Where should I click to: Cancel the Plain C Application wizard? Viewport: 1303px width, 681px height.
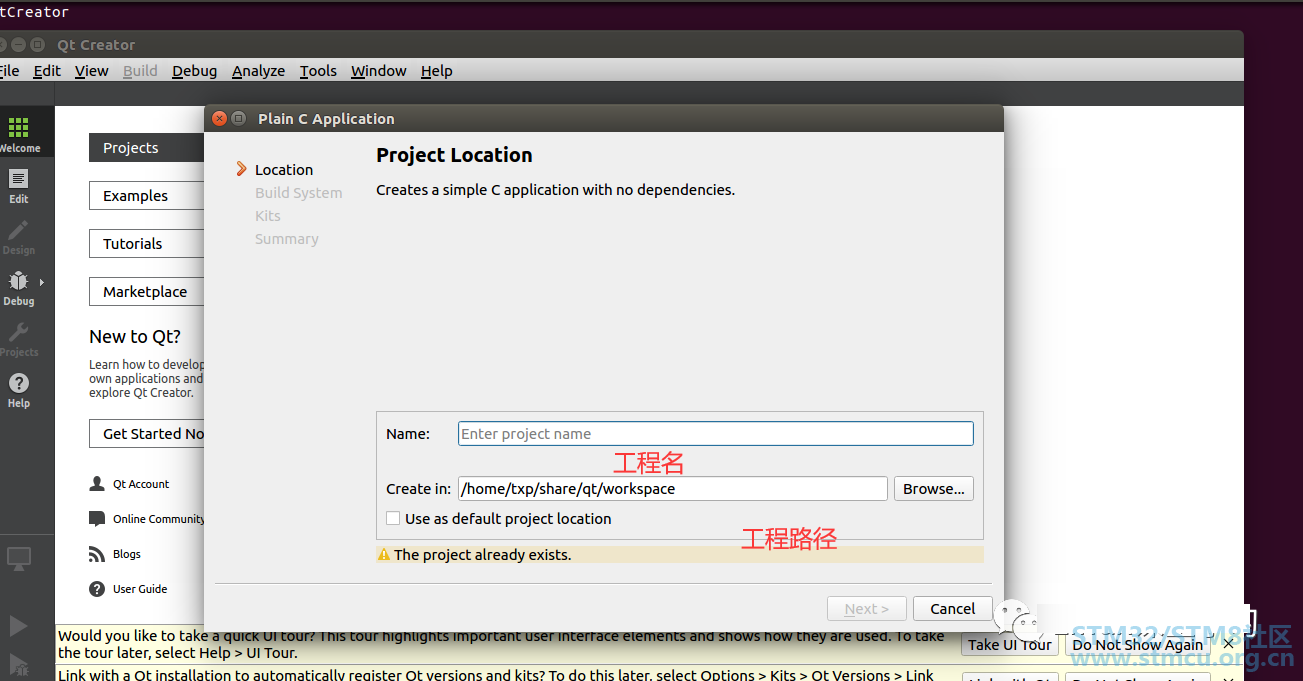[x=952, y=609]
